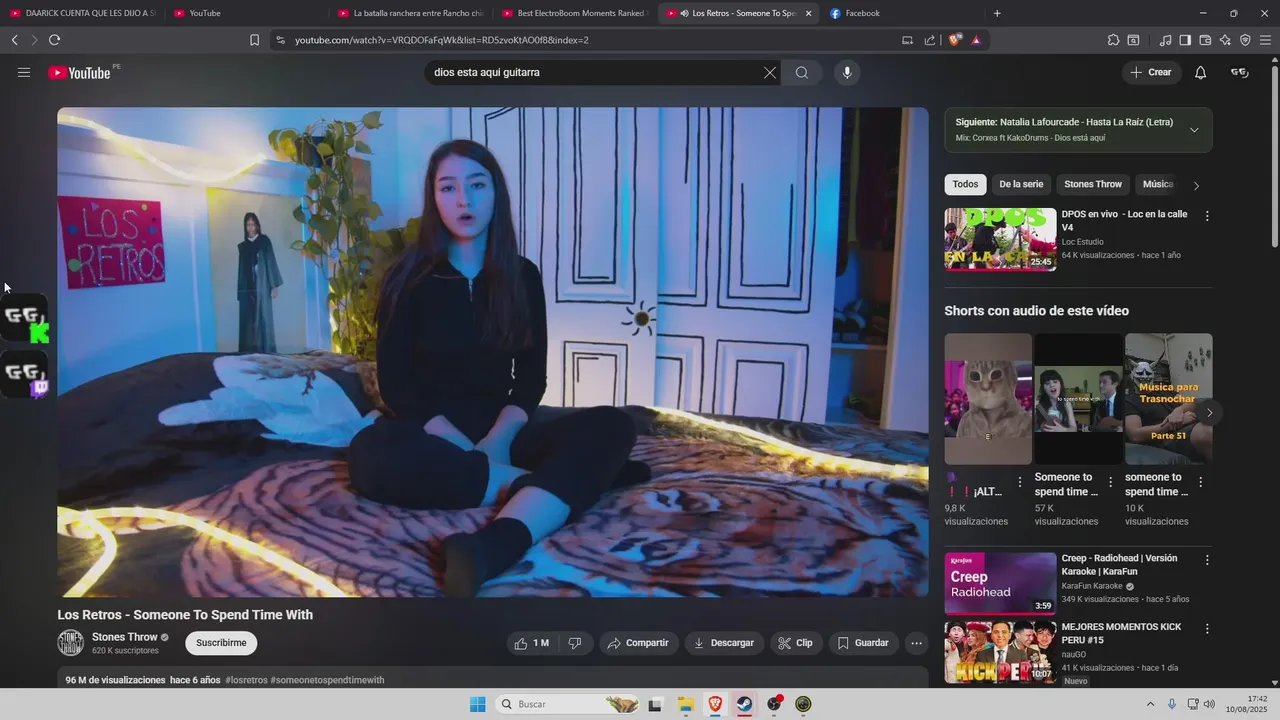The height and width of the screenshot is (720, 1280).
Task: Switch to the Best ElectroBoom Moments tab
Action: (573, 13)
